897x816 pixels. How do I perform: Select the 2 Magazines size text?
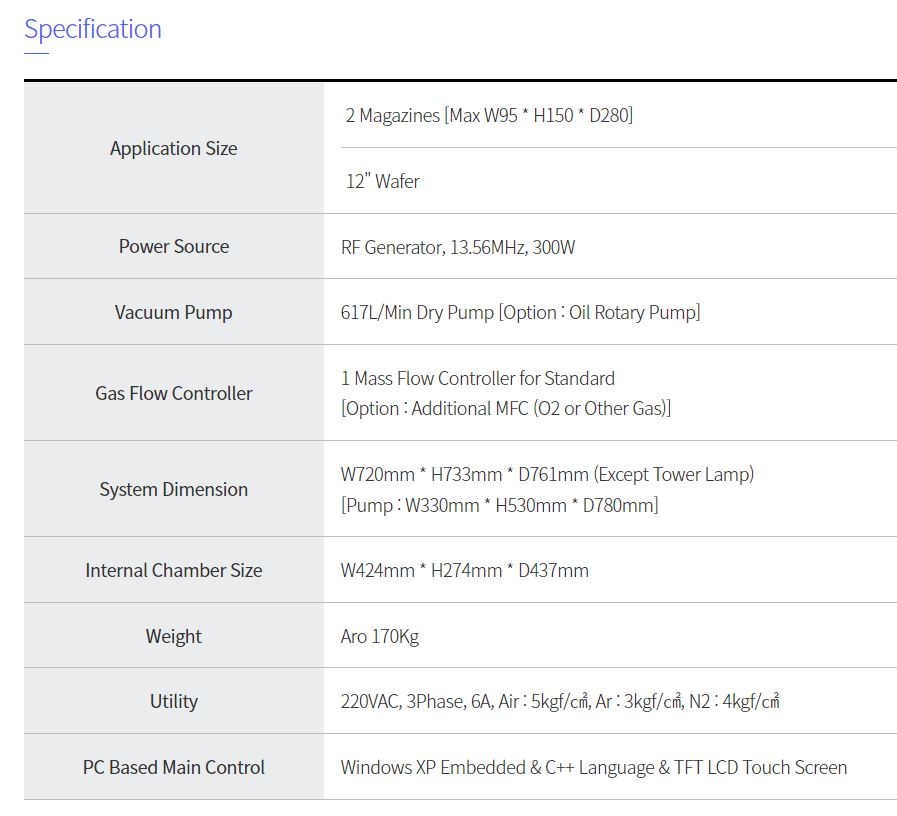point(489,115)
